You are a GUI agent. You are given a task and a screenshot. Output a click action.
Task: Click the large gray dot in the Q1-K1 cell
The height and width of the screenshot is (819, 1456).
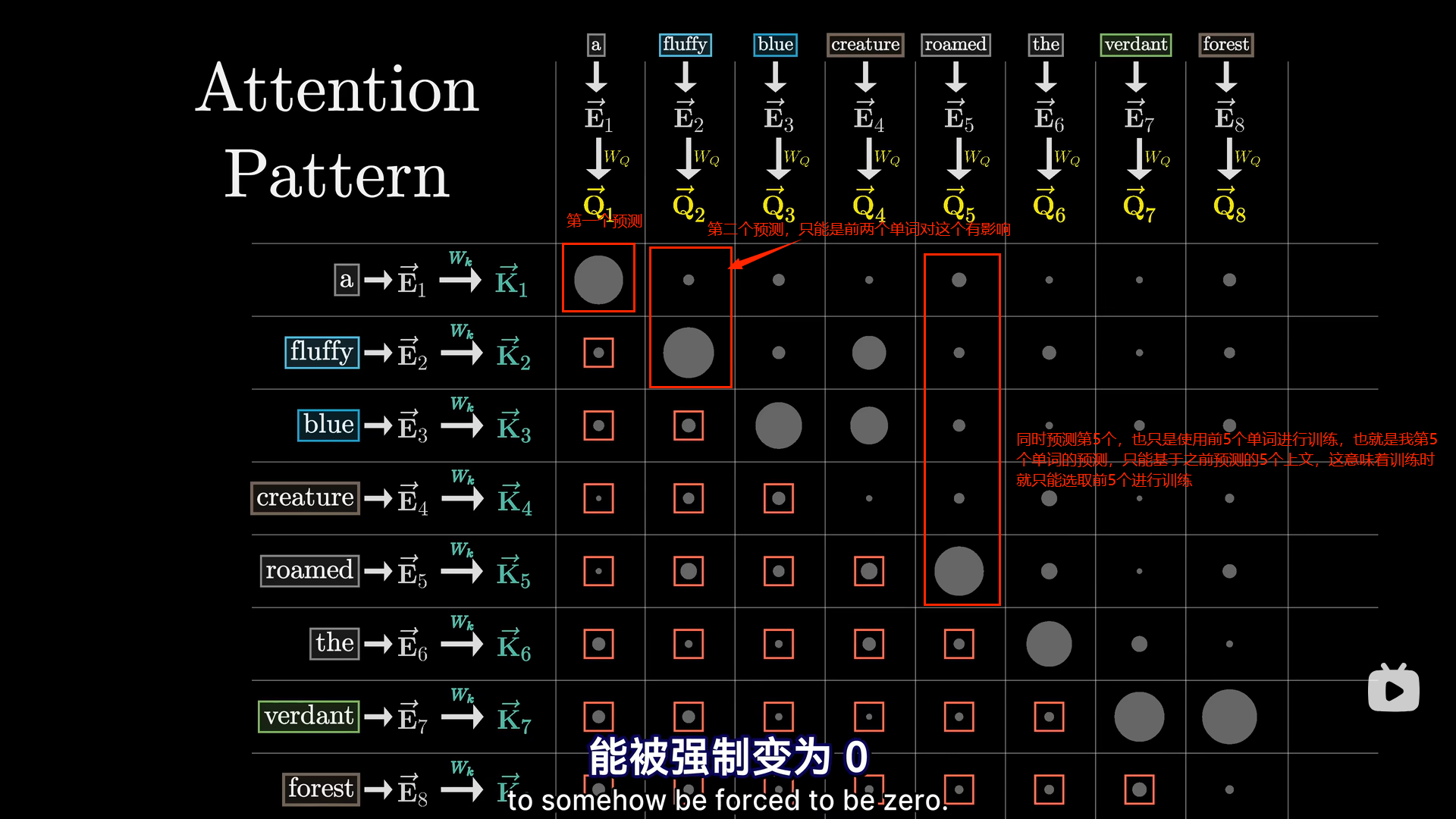(x=598, y=280)
